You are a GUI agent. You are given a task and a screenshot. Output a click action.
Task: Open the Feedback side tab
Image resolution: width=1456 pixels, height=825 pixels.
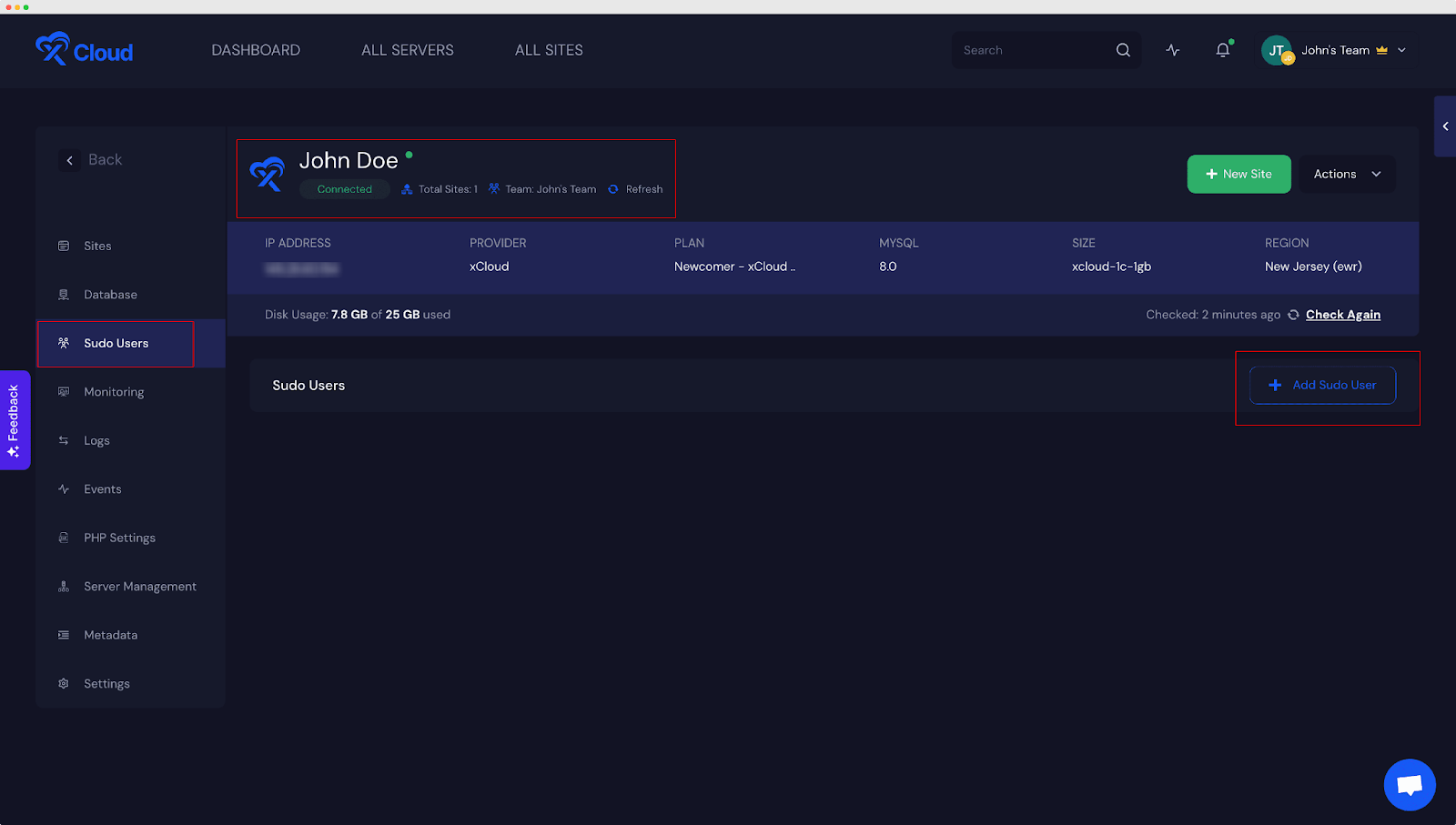pyautogui.click(x=15, y=419)
